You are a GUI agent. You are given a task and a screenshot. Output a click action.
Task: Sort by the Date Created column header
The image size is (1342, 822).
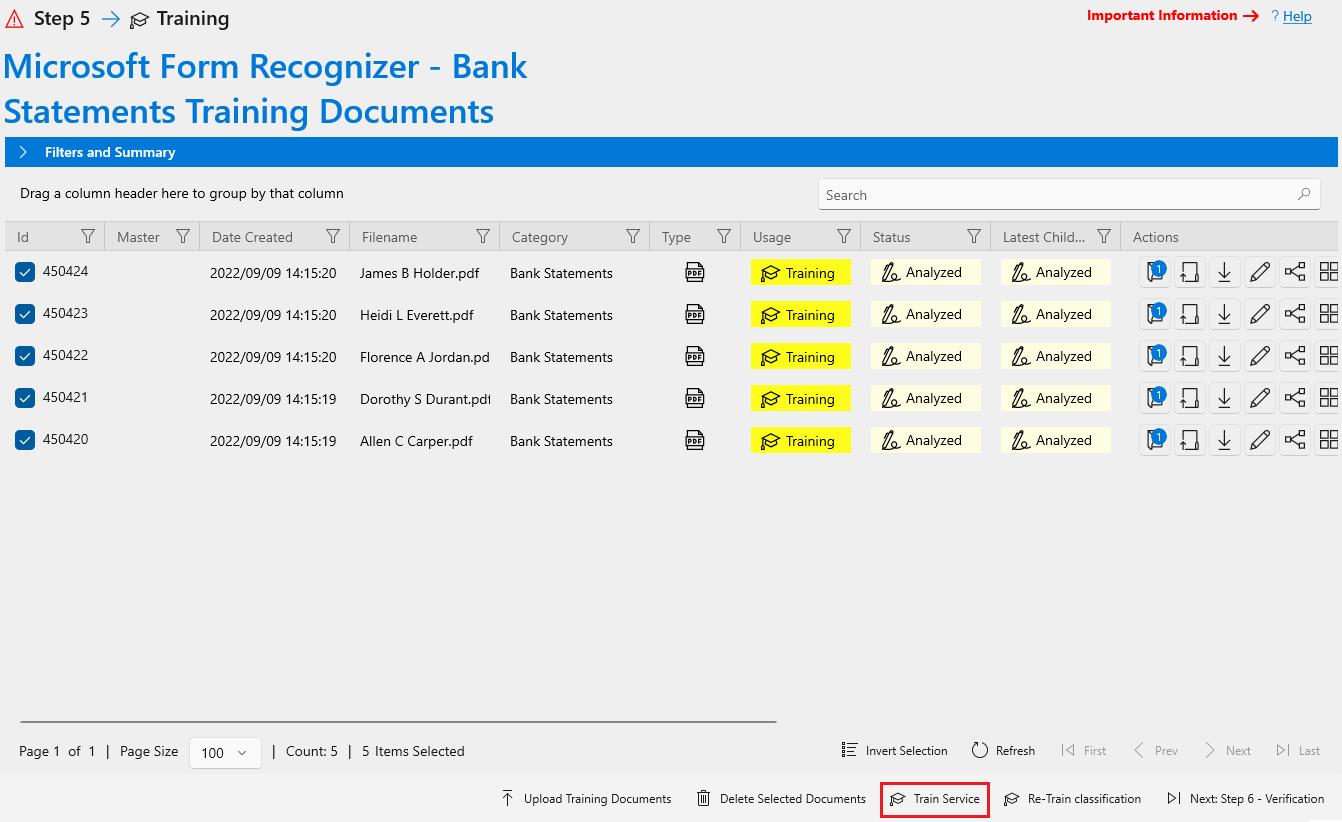click(x=252, y=237)
